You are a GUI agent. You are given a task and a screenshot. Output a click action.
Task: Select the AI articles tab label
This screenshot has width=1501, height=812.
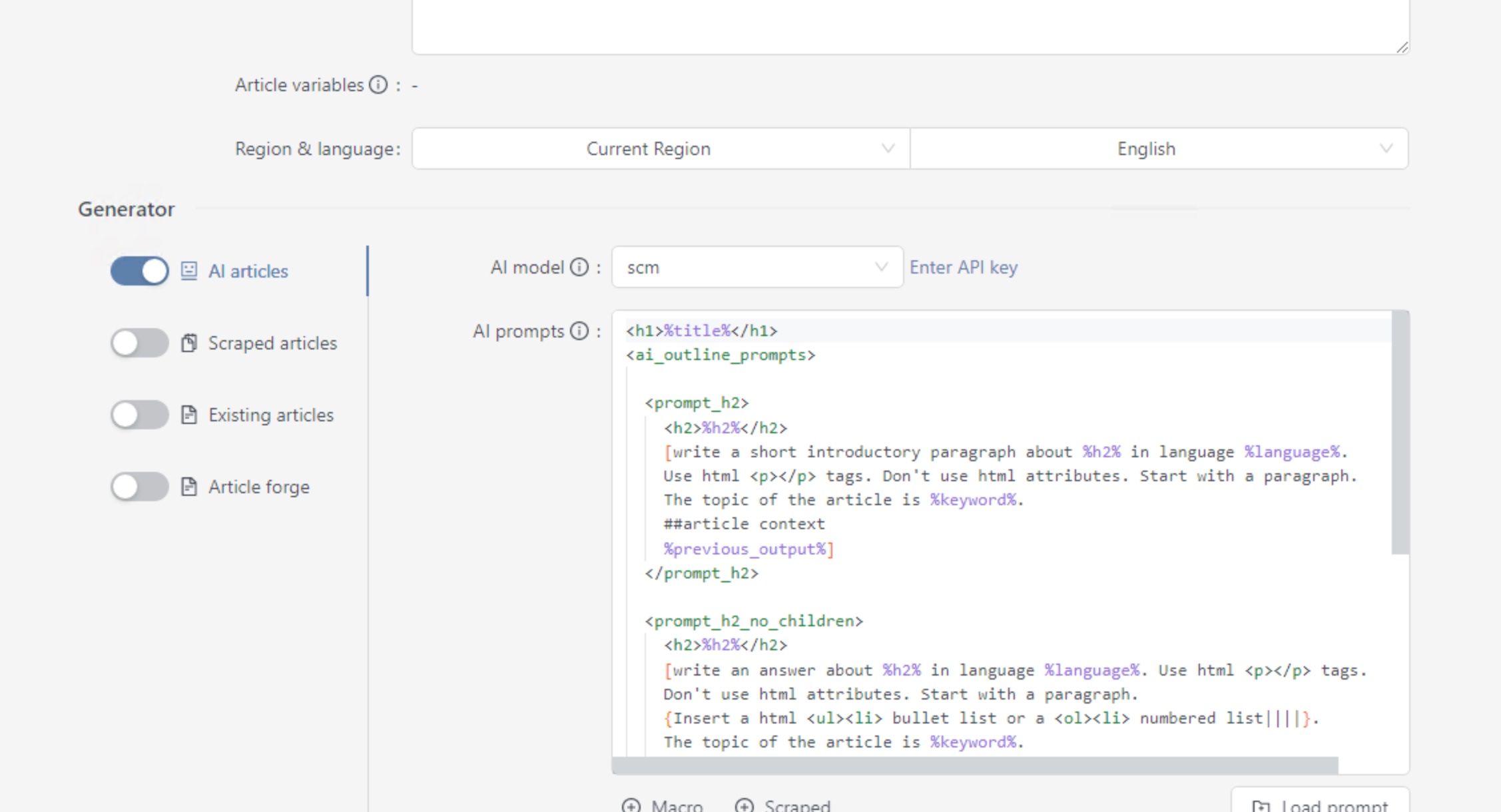pyautogui.click(x=248, y=271)
